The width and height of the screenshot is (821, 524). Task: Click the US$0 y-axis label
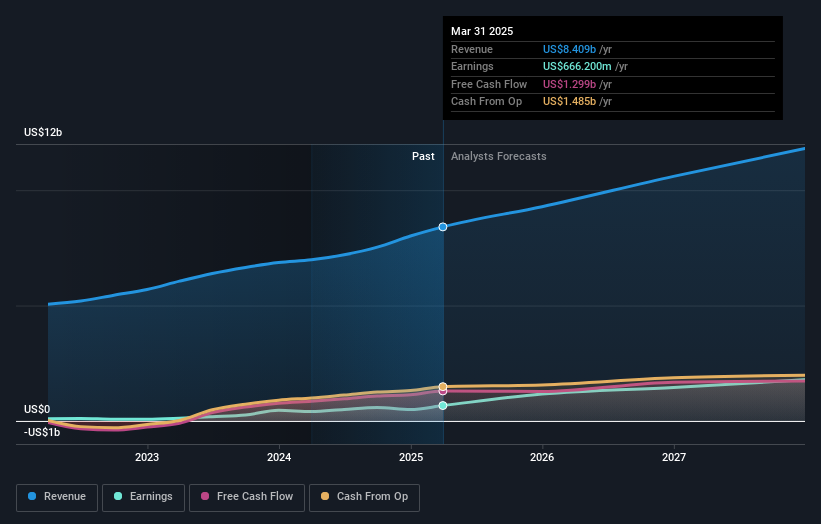tap(37, 409)
